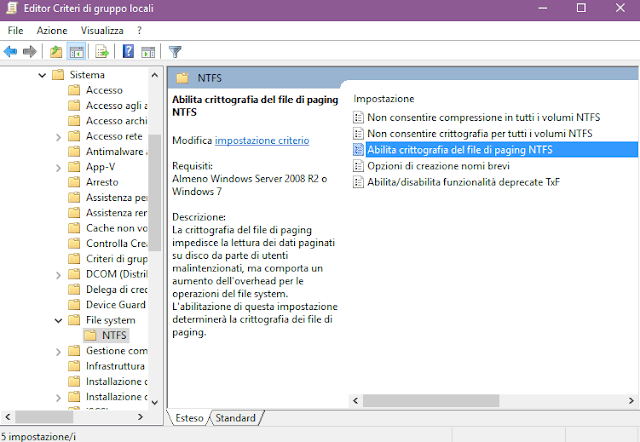
Task: Expand the App-V tree node
Action: [59, 167]
